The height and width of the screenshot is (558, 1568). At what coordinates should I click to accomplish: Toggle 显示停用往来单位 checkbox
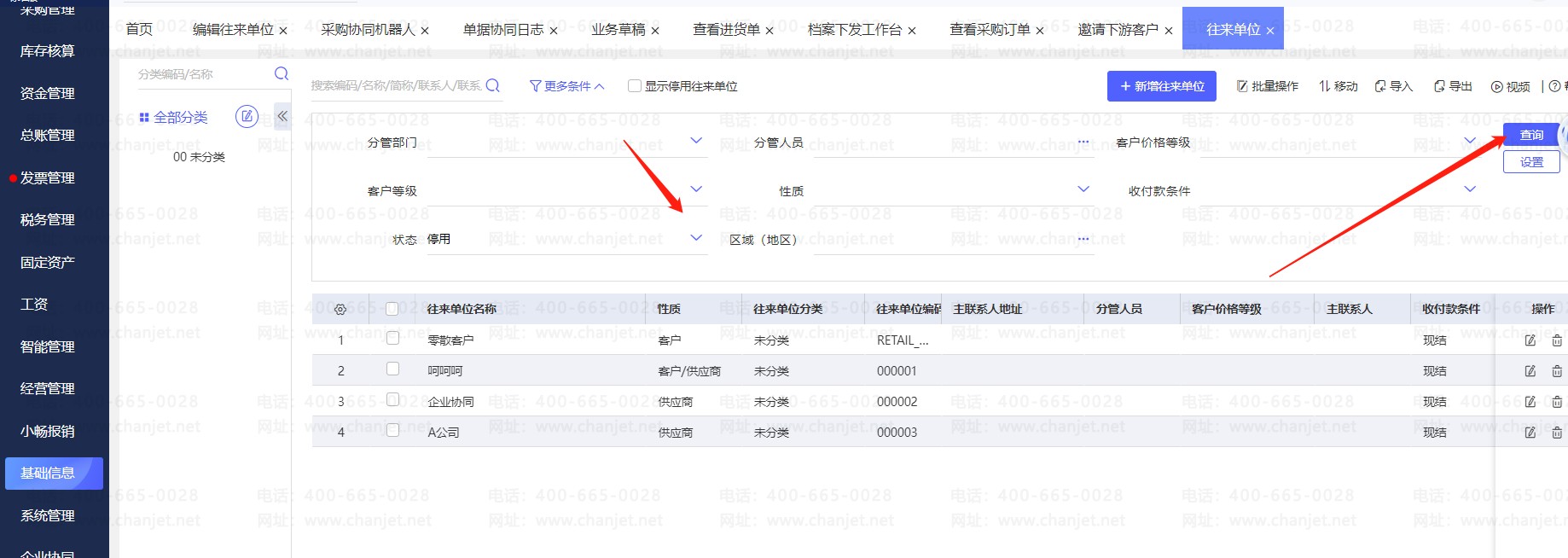point(634,86)
